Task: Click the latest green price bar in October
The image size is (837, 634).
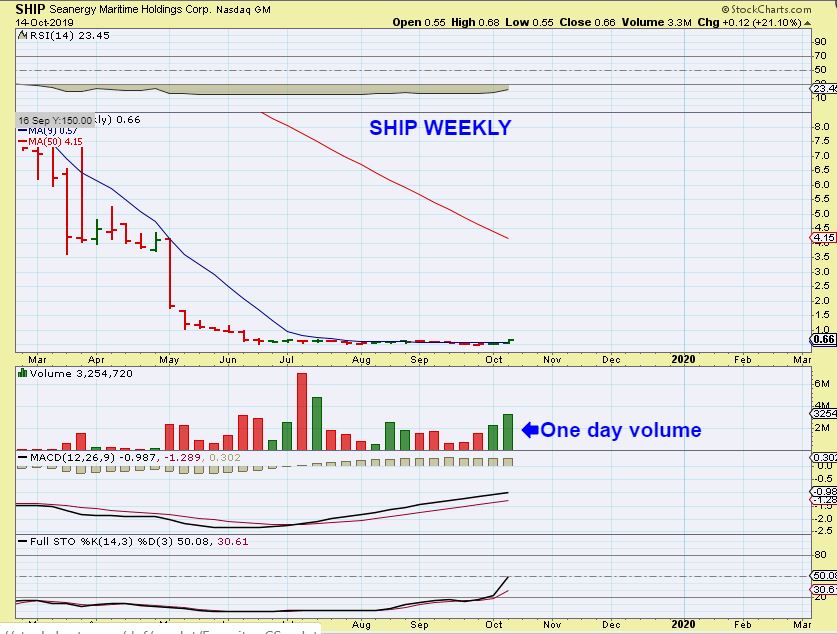Action: tap(510, 341)
